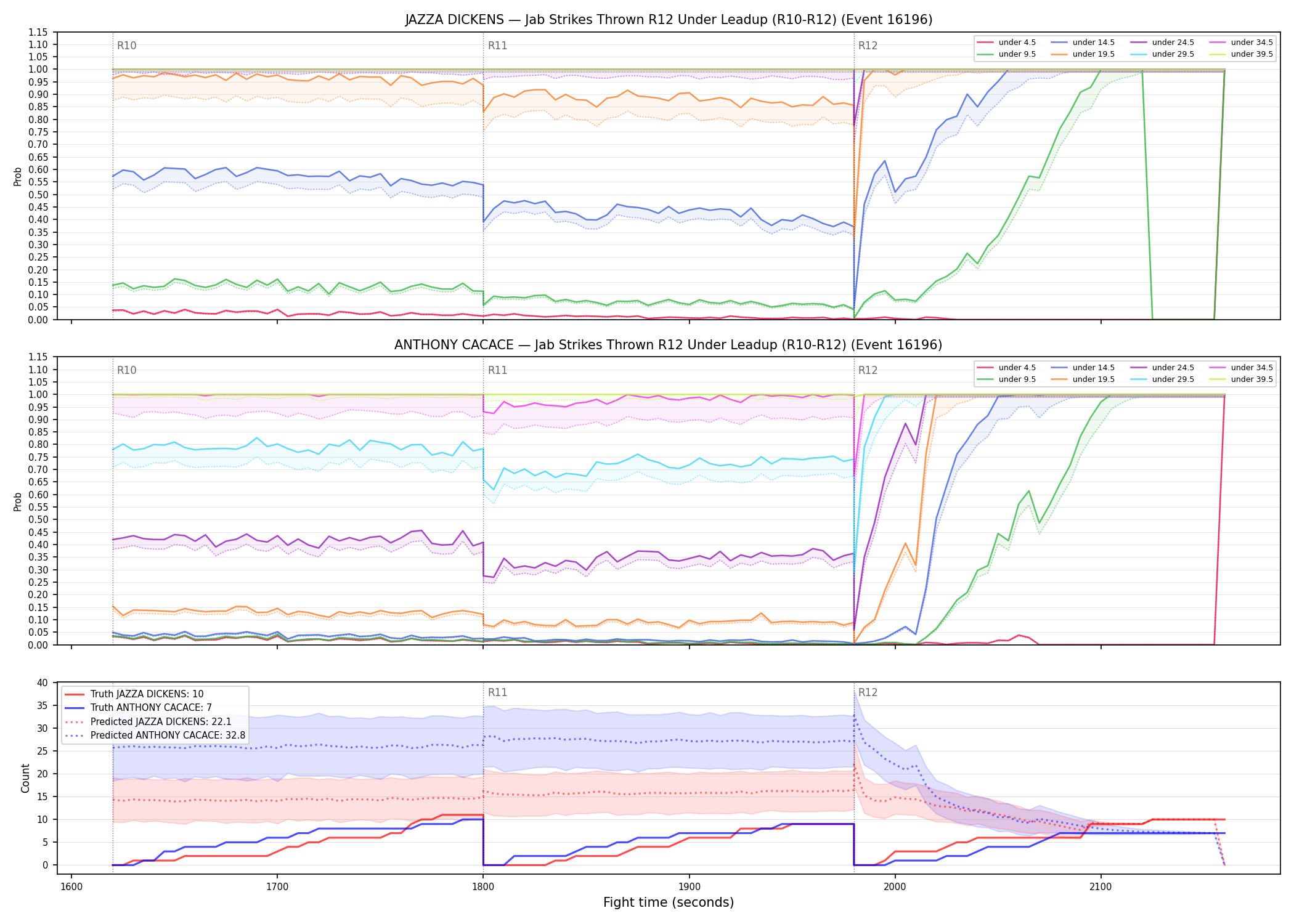Choose 'under 39.5' legend entry in Cacace chart

coord(1242,379)
